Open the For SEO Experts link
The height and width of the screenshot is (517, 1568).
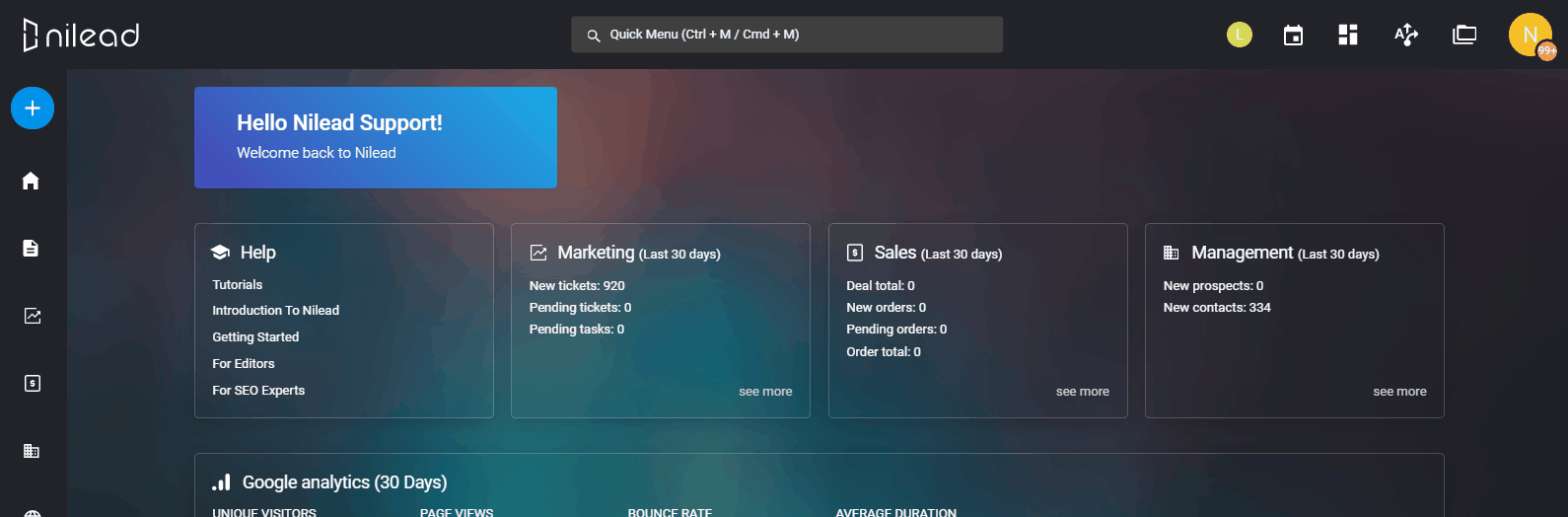click(x=258, y=390)
